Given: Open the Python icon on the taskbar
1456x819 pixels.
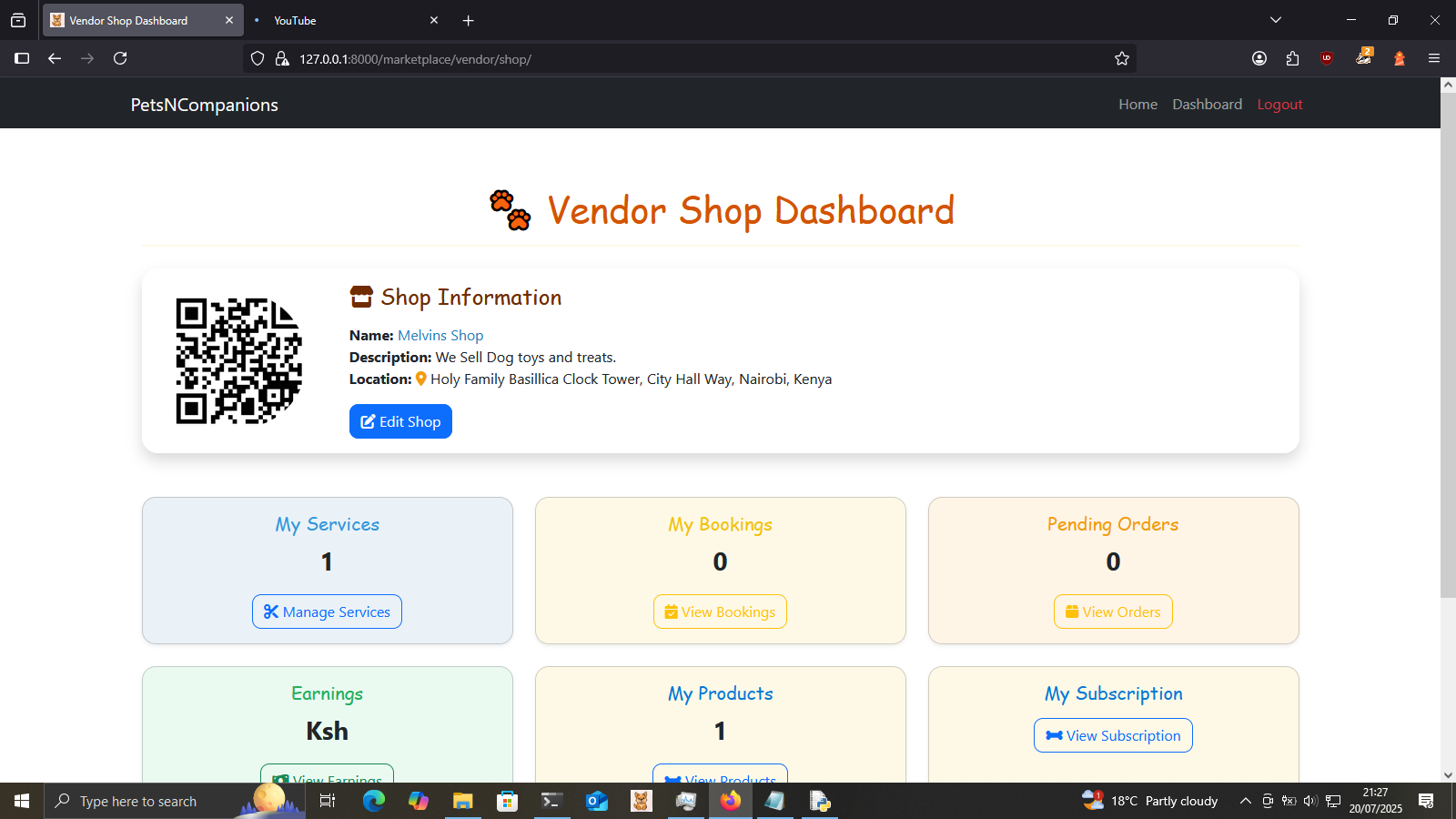Looking at the screenshot, I should [820, 801].
